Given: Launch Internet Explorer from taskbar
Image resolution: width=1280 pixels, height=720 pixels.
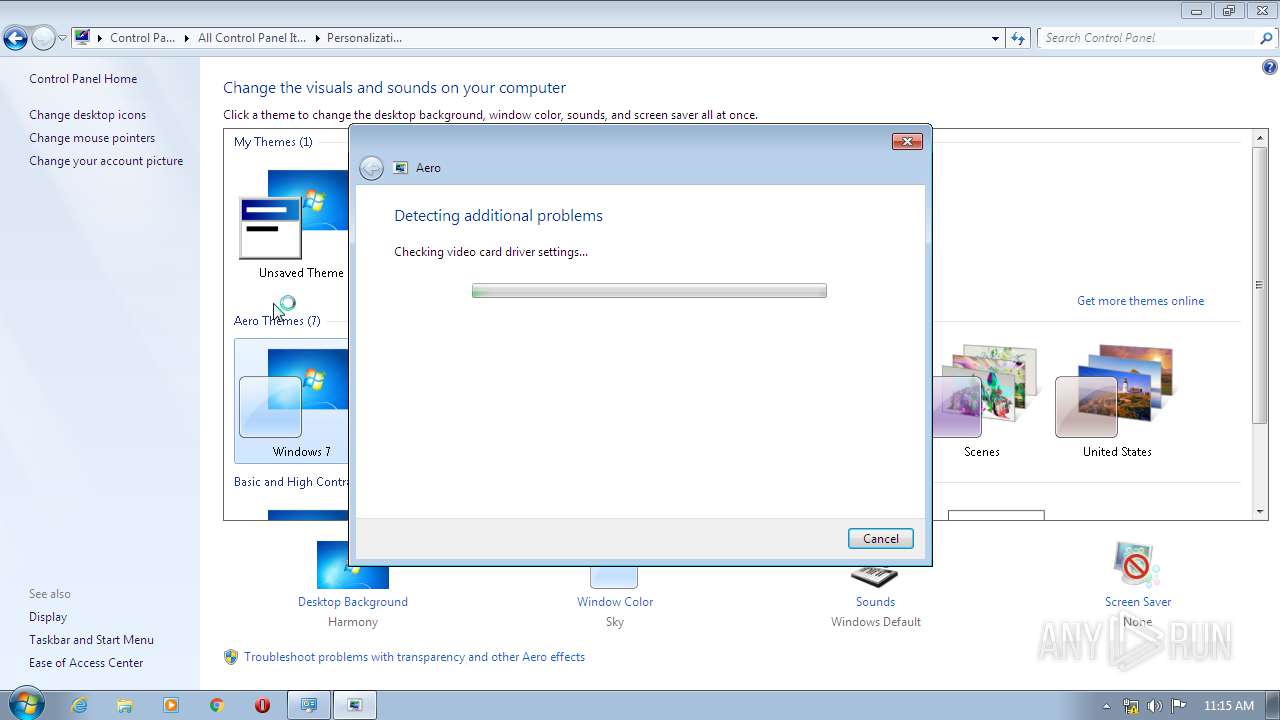Looking at the screenshot, I should [79, 705].
